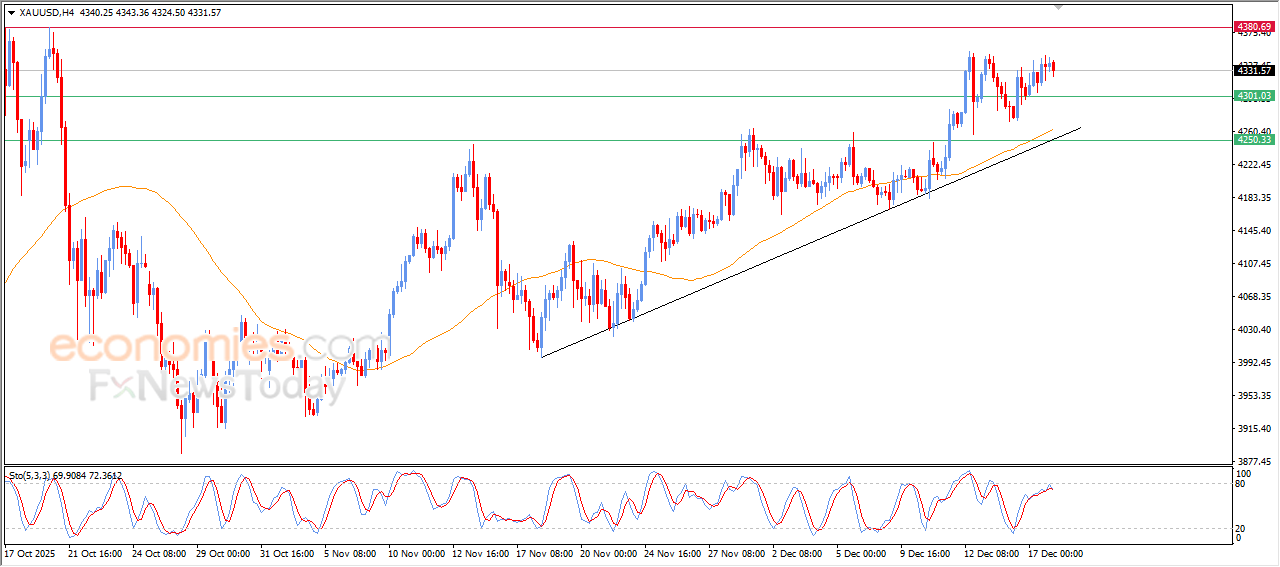1280x567 pixels.
Task: Select the green 4250.33 level label
Action: click(1253, 140)
